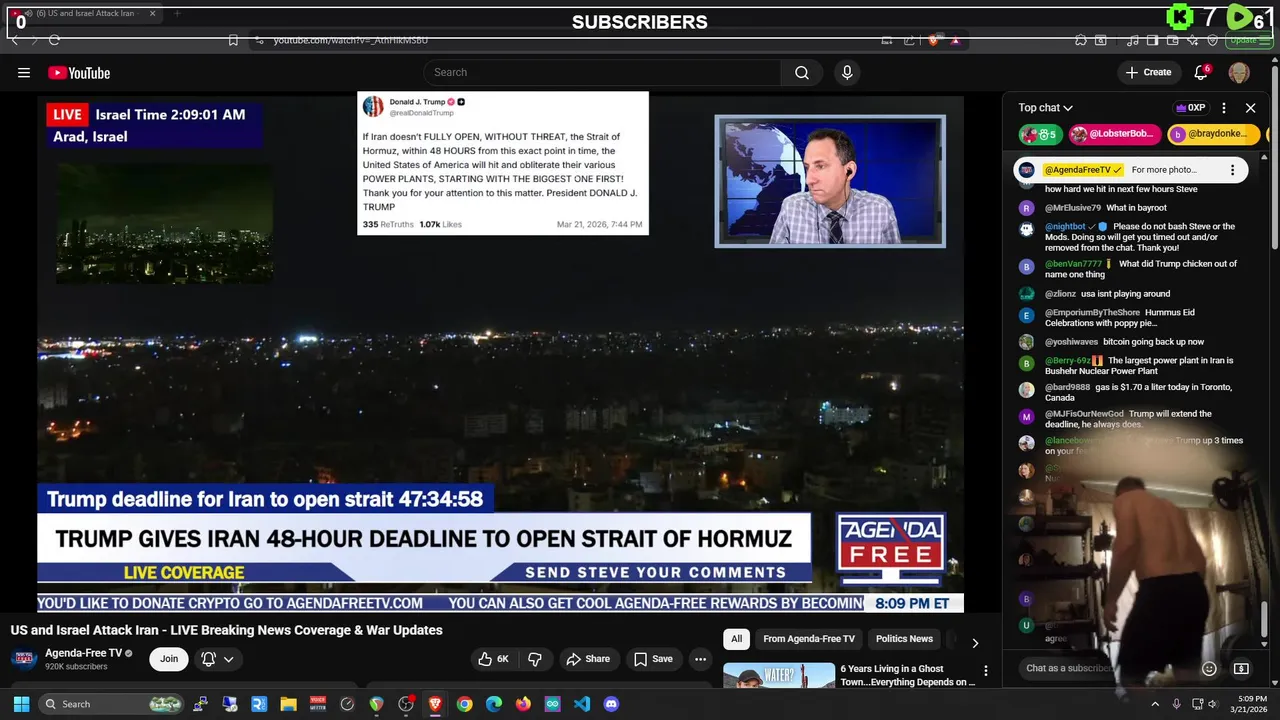Screen dimensions: 1280x720
Task: Click chat username @bard9888
Action: (x=1067, y=387)
